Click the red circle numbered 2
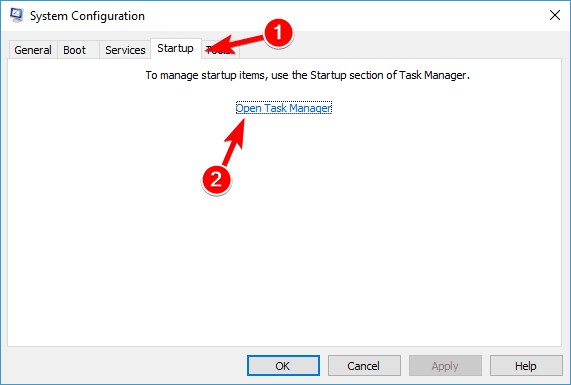Screen dimensions: 571x385 pos(216,180)
